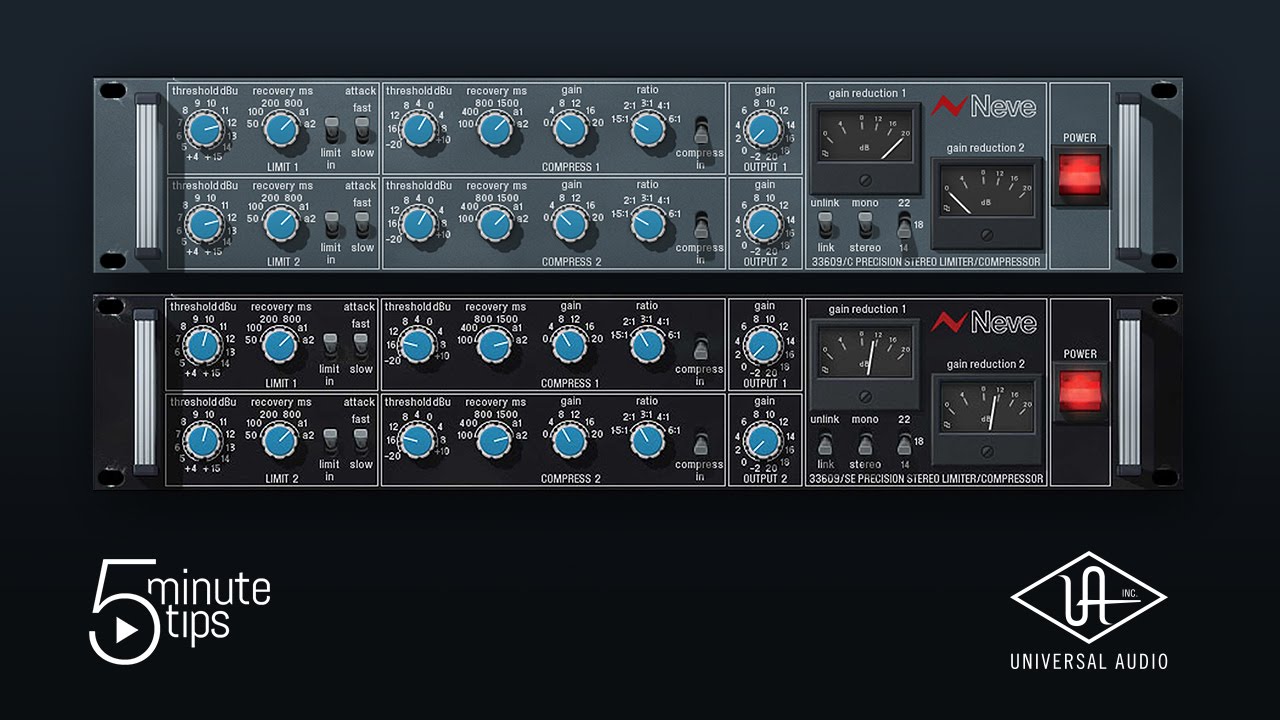Viewport: 1280px width, 720px height.
Task: Click COMPRESS 2 gain knob on 33609/SE unit
Action: tap(570, 440)
